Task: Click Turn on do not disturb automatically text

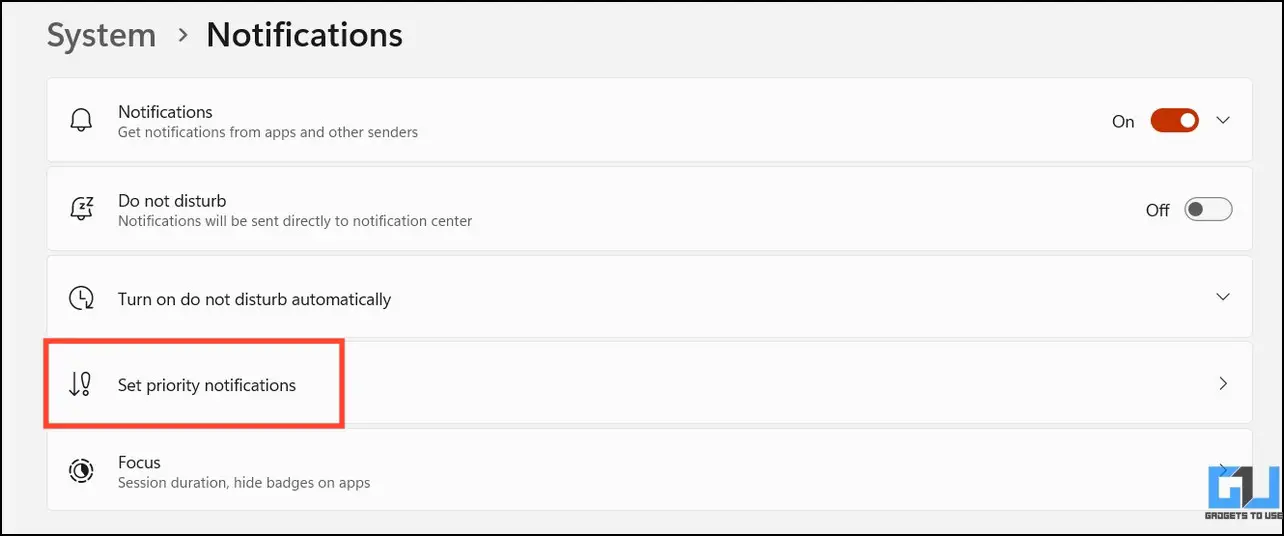Action: coord(254,299)
